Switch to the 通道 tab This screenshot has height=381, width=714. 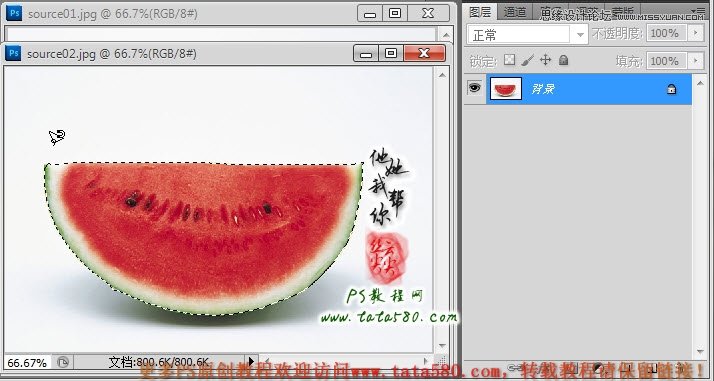tap(515, 12)
